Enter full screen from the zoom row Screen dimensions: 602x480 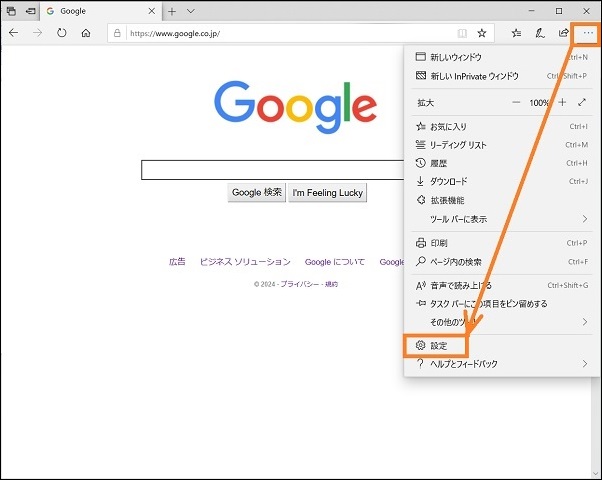[x=582, y=102]
